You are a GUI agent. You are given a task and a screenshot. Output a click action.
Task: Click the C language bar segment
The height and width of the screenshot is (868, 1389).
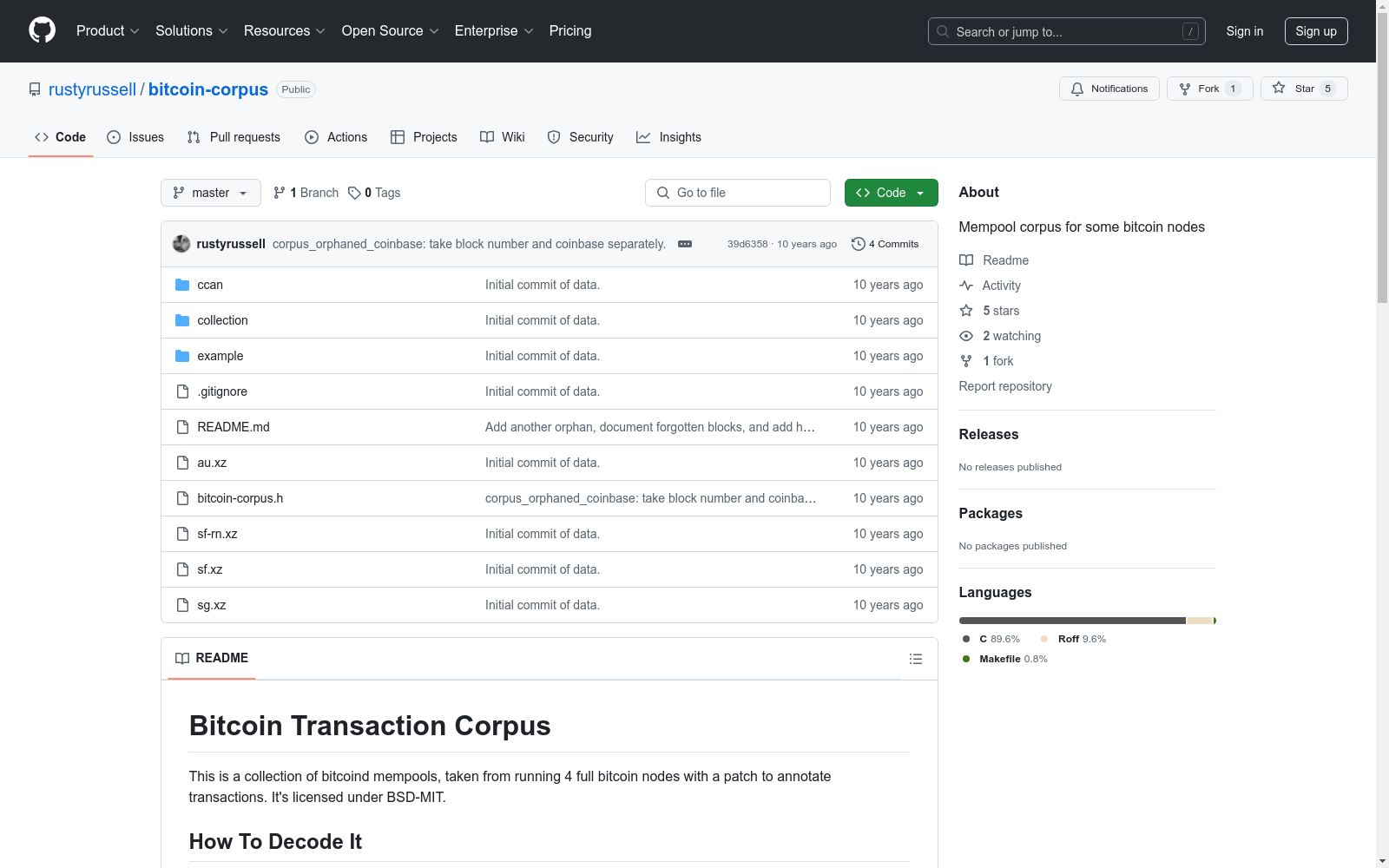click(x=1072, y=621)
